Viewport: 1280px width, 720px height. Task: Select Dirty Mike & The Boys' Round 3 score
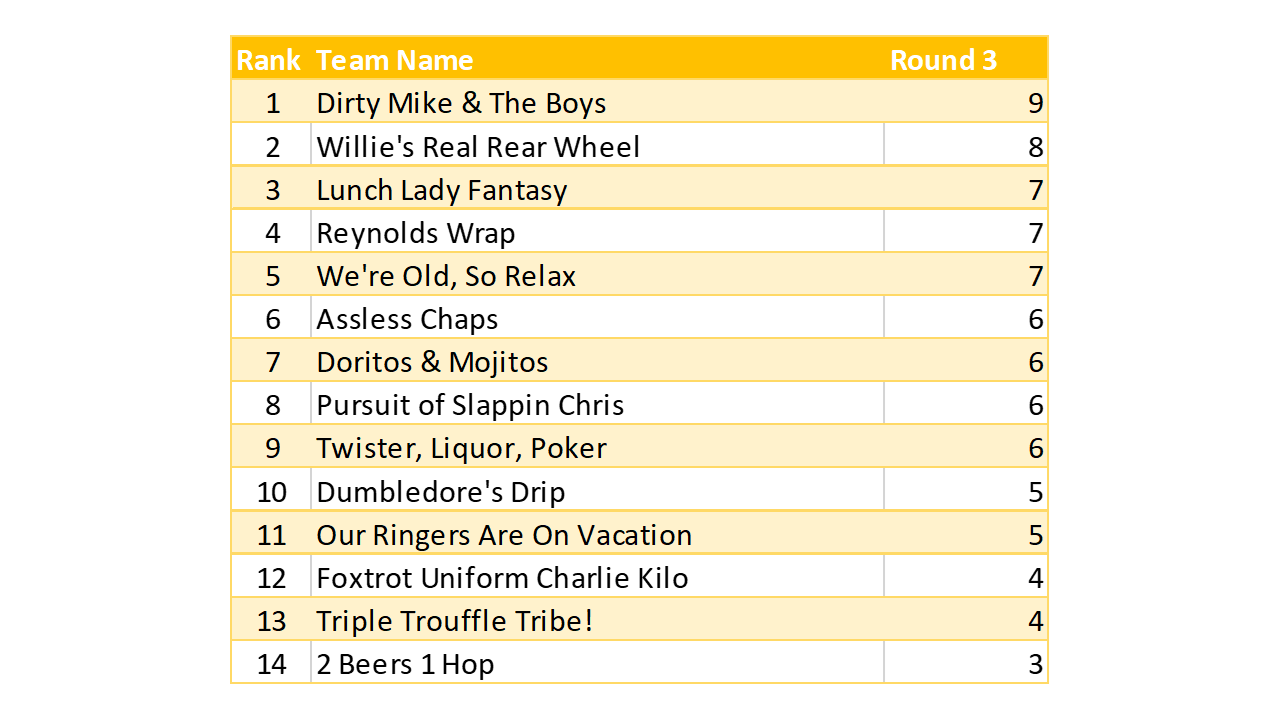coord(1034,104)
